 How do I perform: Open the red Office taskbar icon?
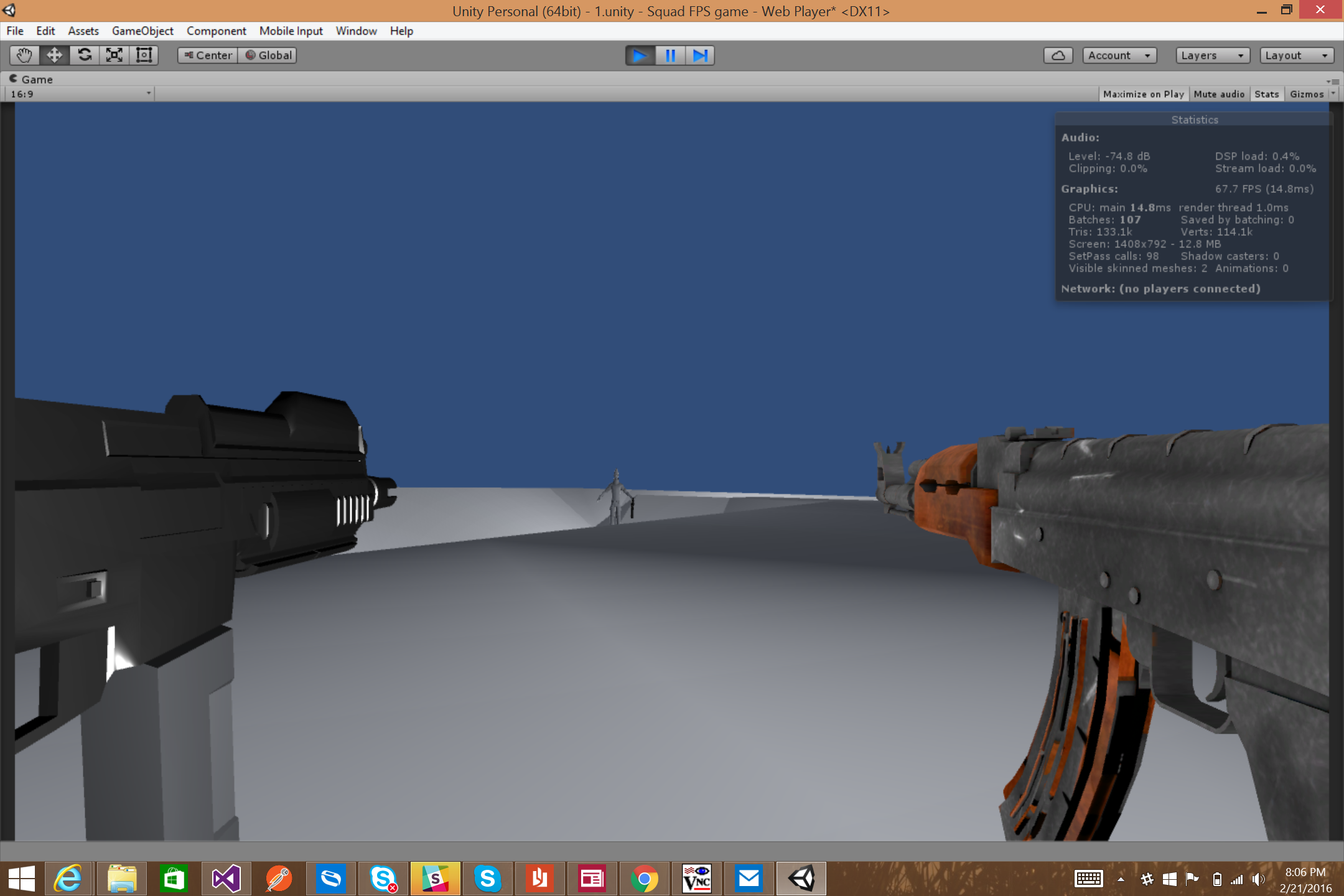[539, 879]
